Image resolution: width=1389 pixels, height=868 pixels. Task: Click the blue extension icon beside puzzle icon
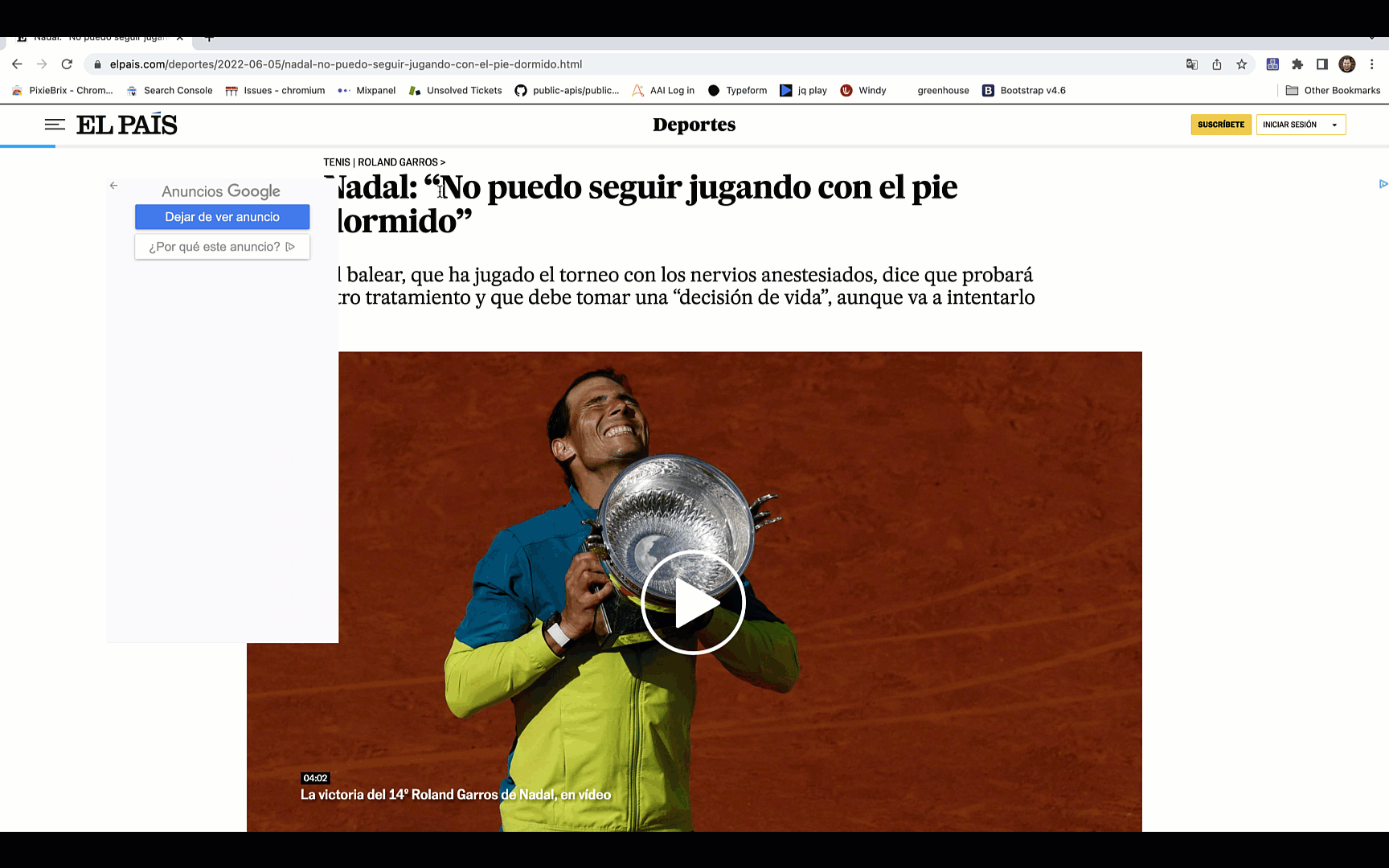point(1272,64)
